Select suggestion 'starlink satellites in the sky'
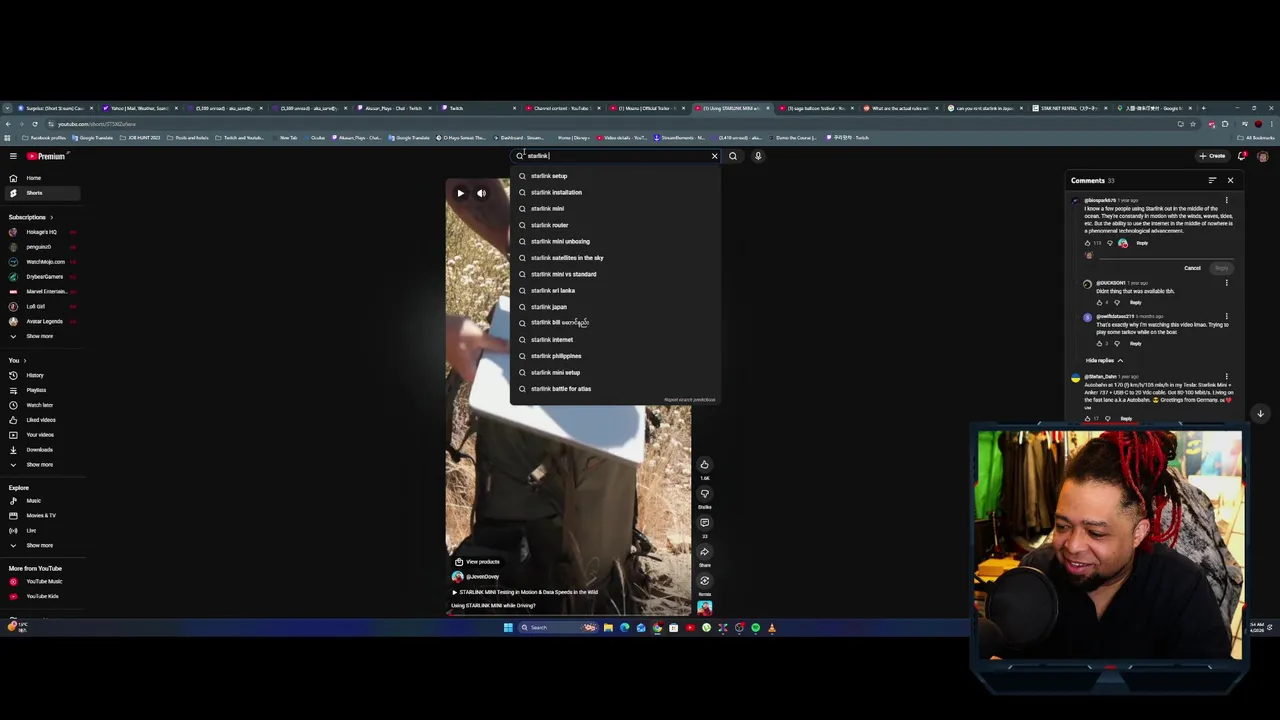 [613, 258]
